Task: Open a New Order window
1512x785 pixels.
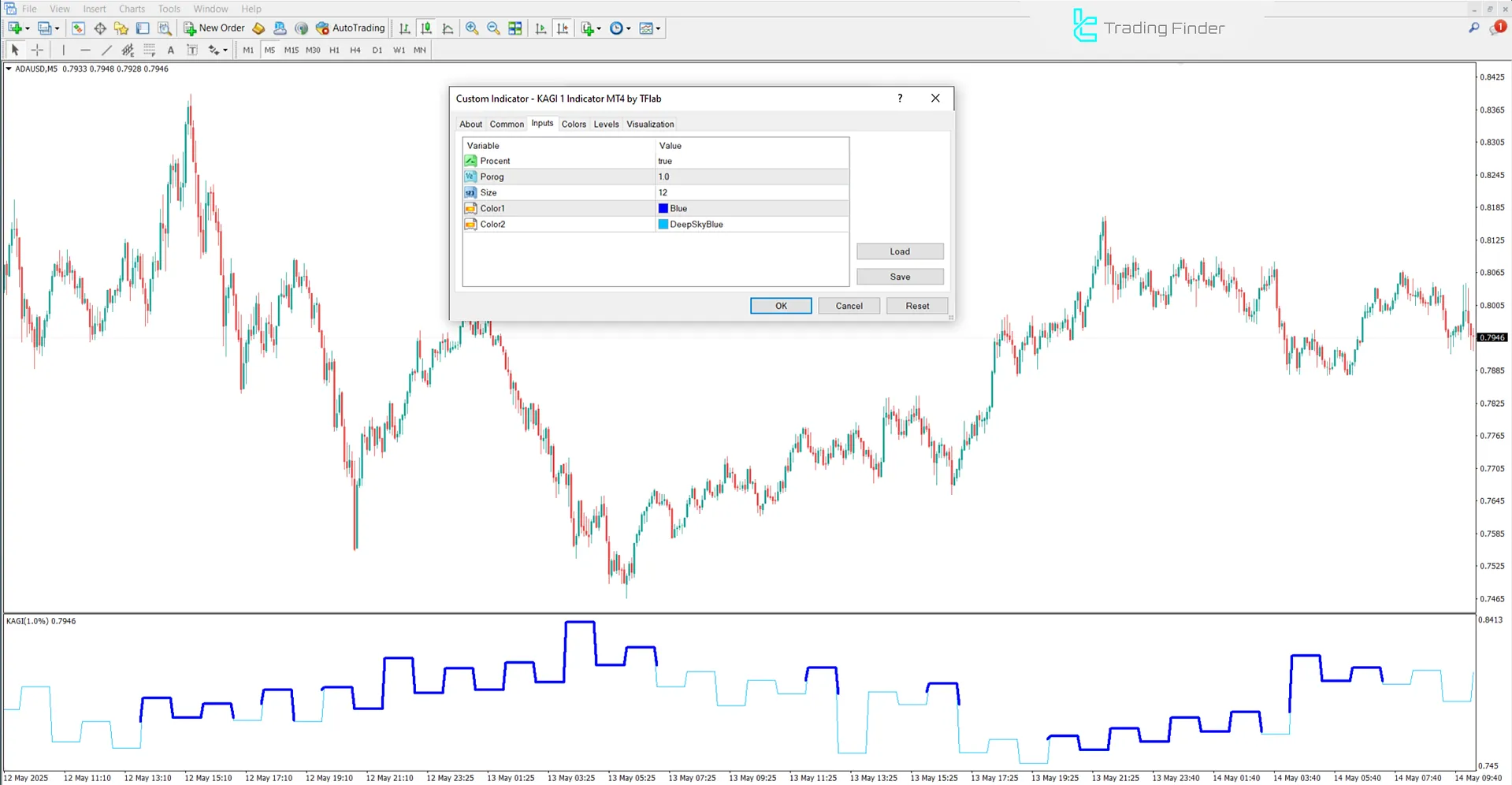Action: (213, 28)
